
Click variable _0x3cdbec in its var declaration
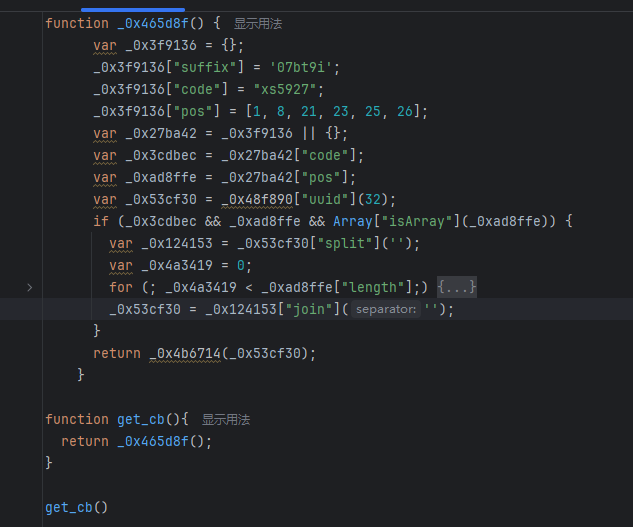[161, 155]
